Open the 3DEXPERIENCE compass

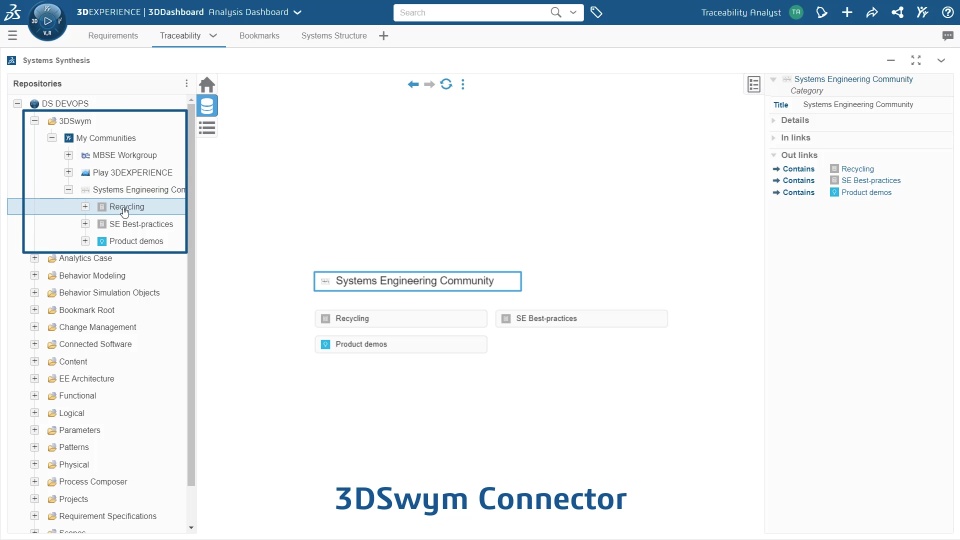pos(47,21)
